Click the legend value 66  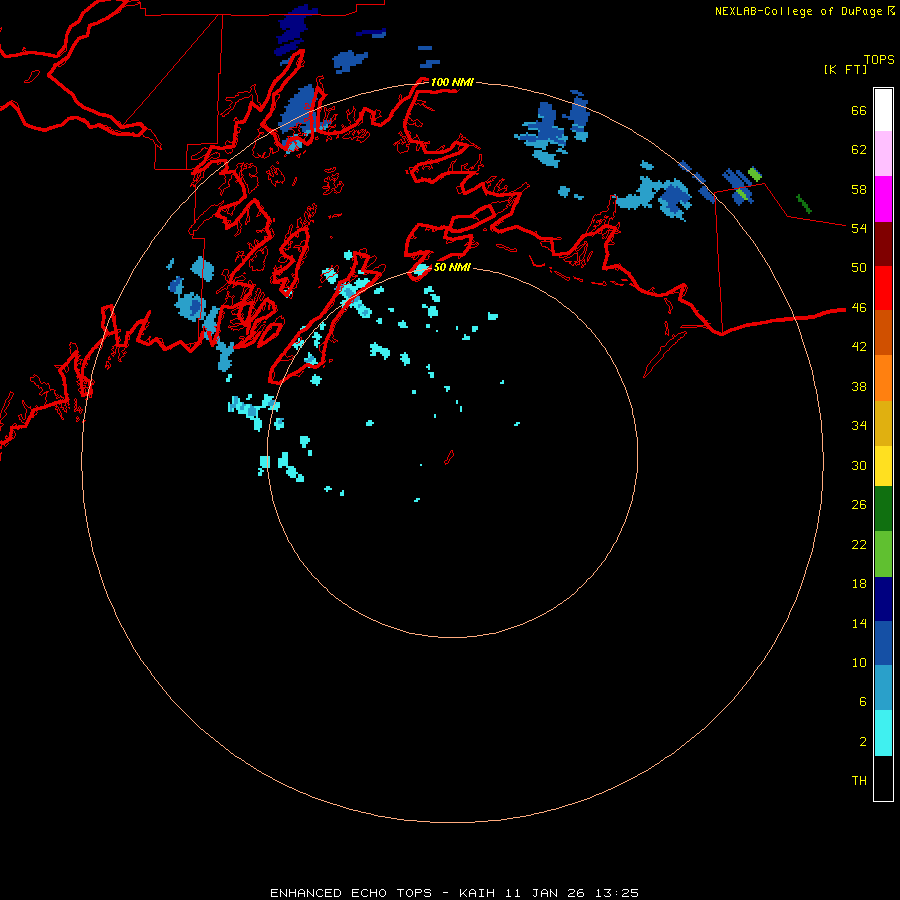pos(859,110)
